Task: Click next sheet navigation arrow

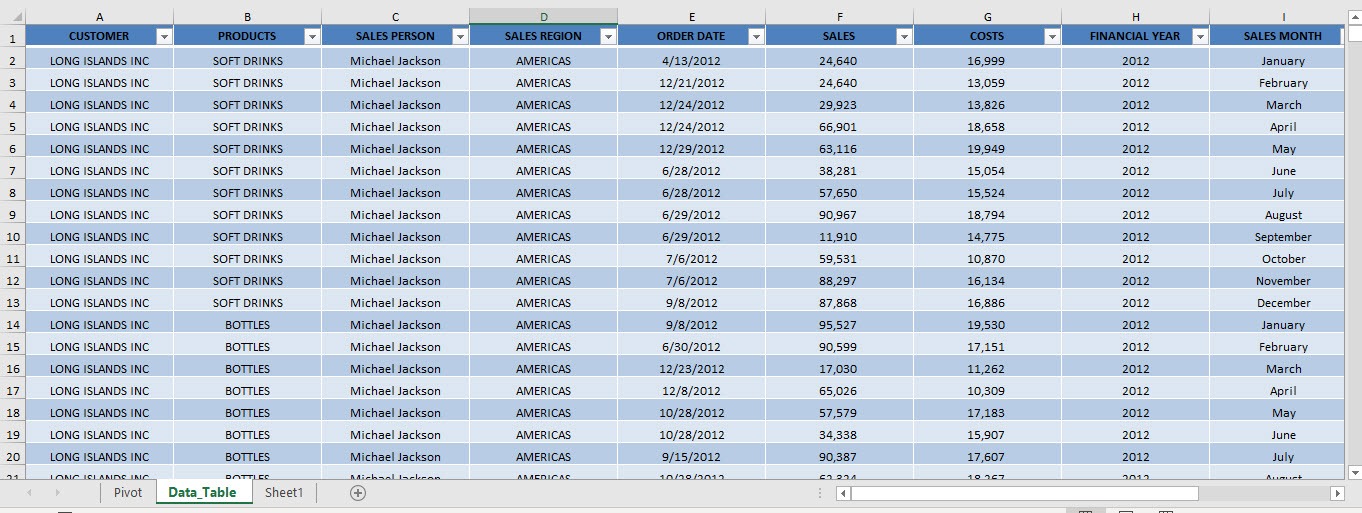Action: click(x=57, y=493)
